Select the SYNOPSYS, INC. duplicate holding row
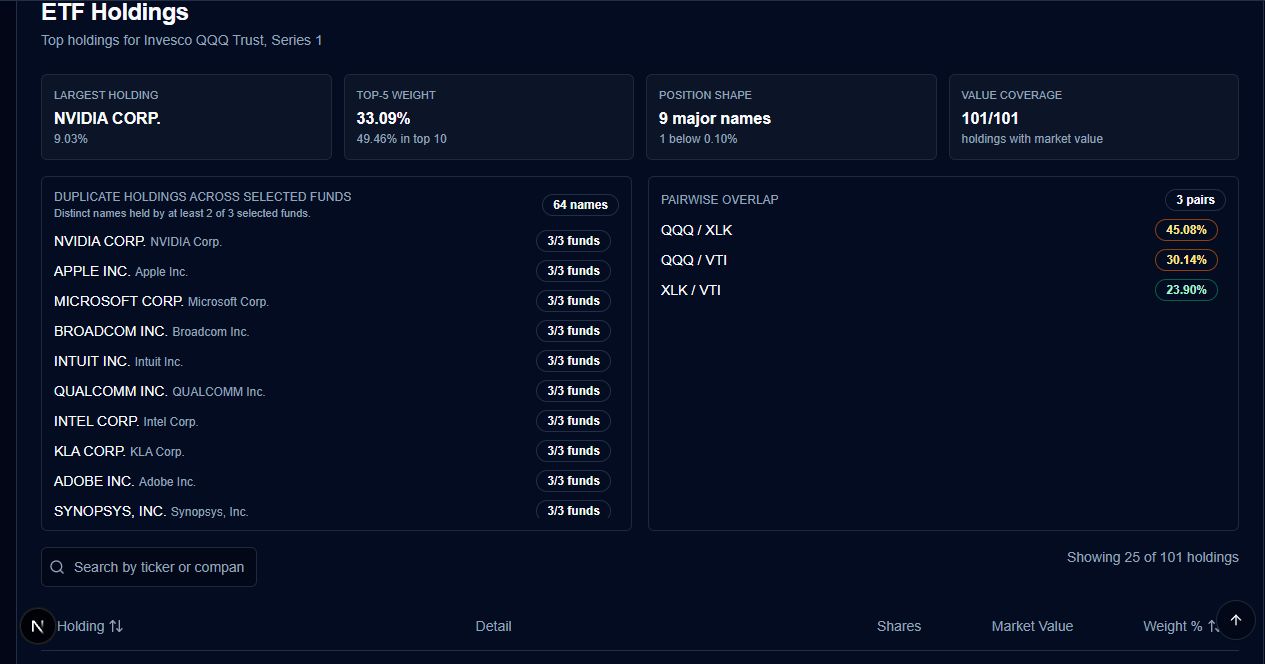 coord(332,510)
